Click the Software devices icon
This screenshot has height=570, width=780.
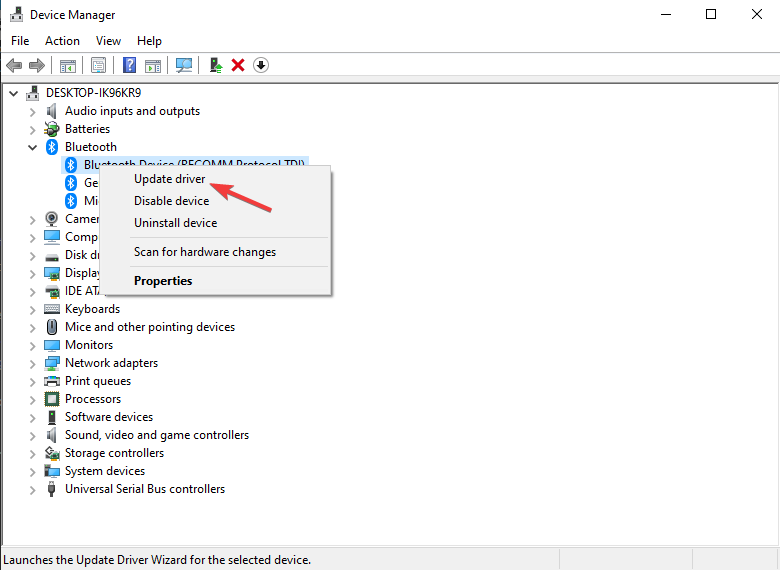point(52,417)
